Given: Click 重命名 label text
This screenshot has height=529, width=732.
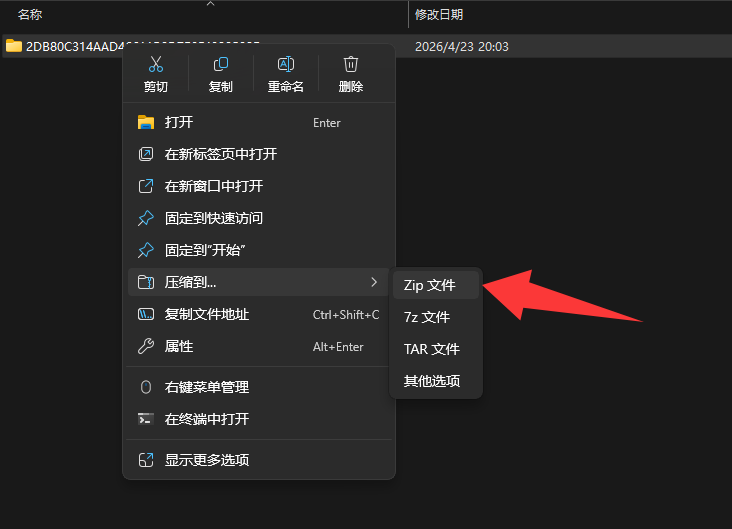Looking at the screenshot, I should (286, 86).
